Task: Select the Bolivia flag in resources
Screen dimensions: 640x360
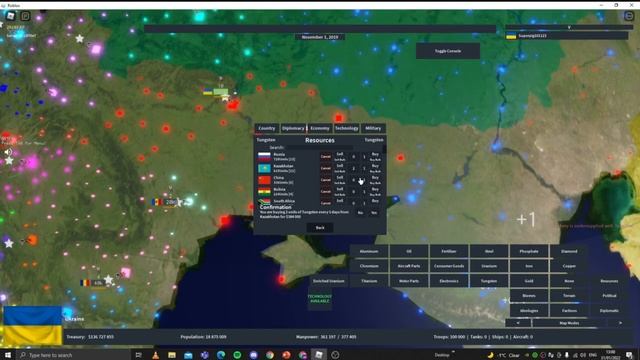Action: pyautogui.click(x=264, y=191)
